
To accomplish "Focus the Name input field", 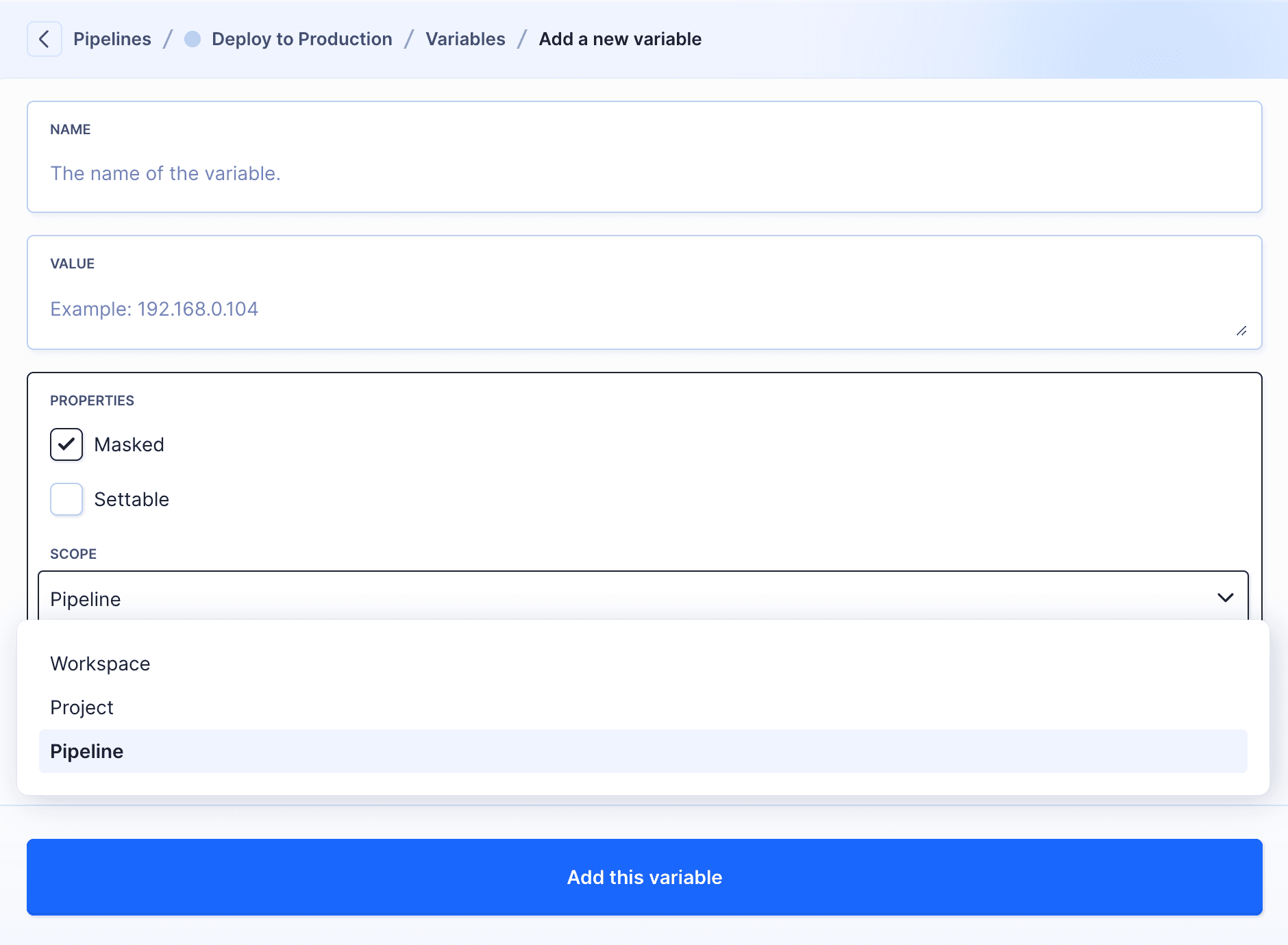I will click(x=644, y=173).
